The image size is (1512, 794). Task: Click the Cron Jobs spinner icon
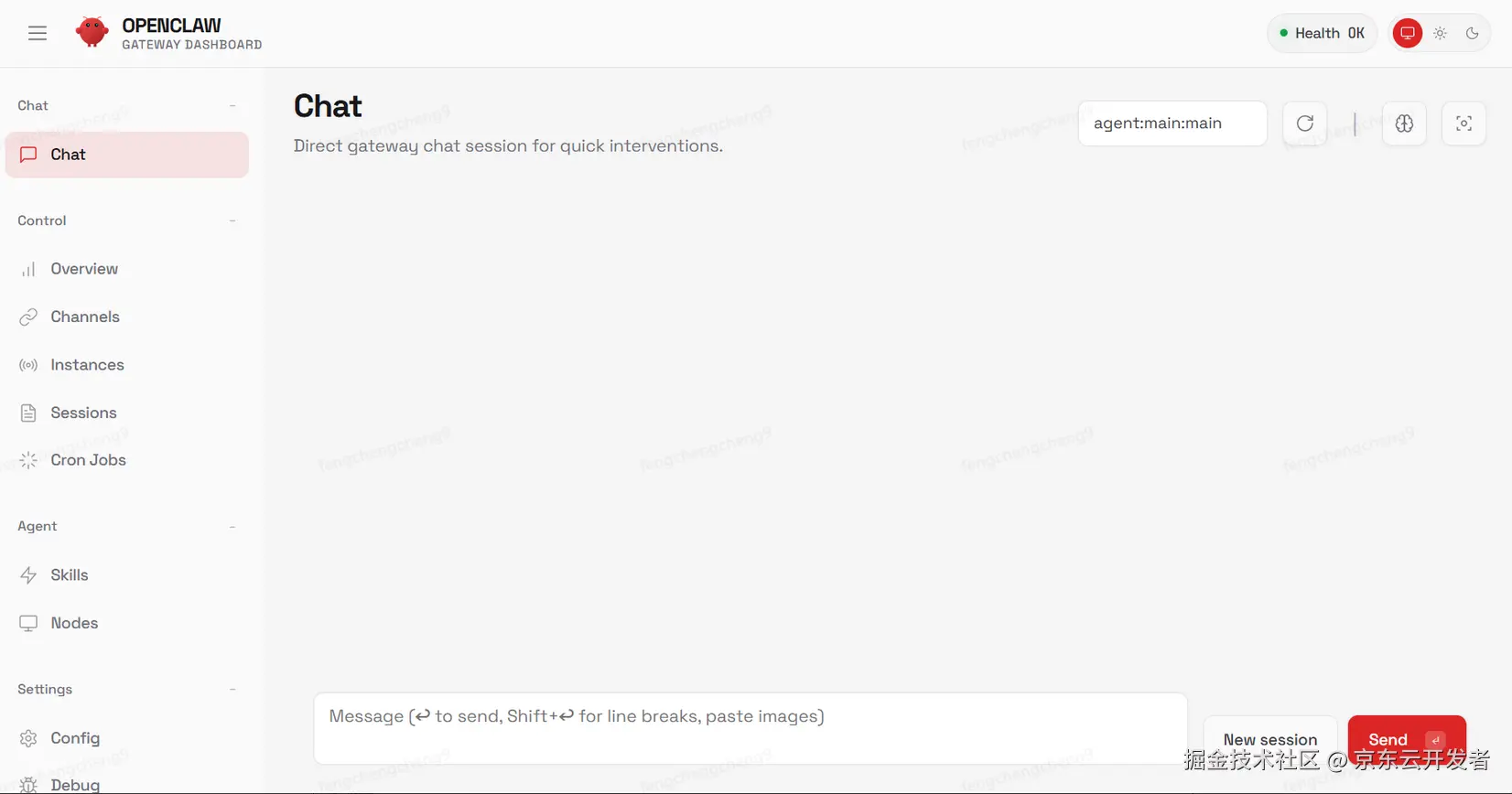pos(28,460)
